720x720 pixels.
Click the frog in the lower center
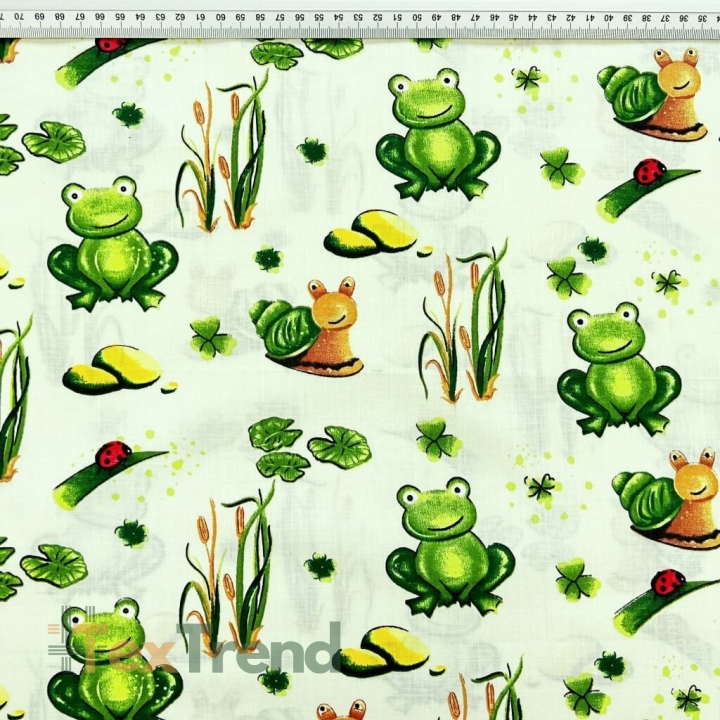[x=450, y=546]
